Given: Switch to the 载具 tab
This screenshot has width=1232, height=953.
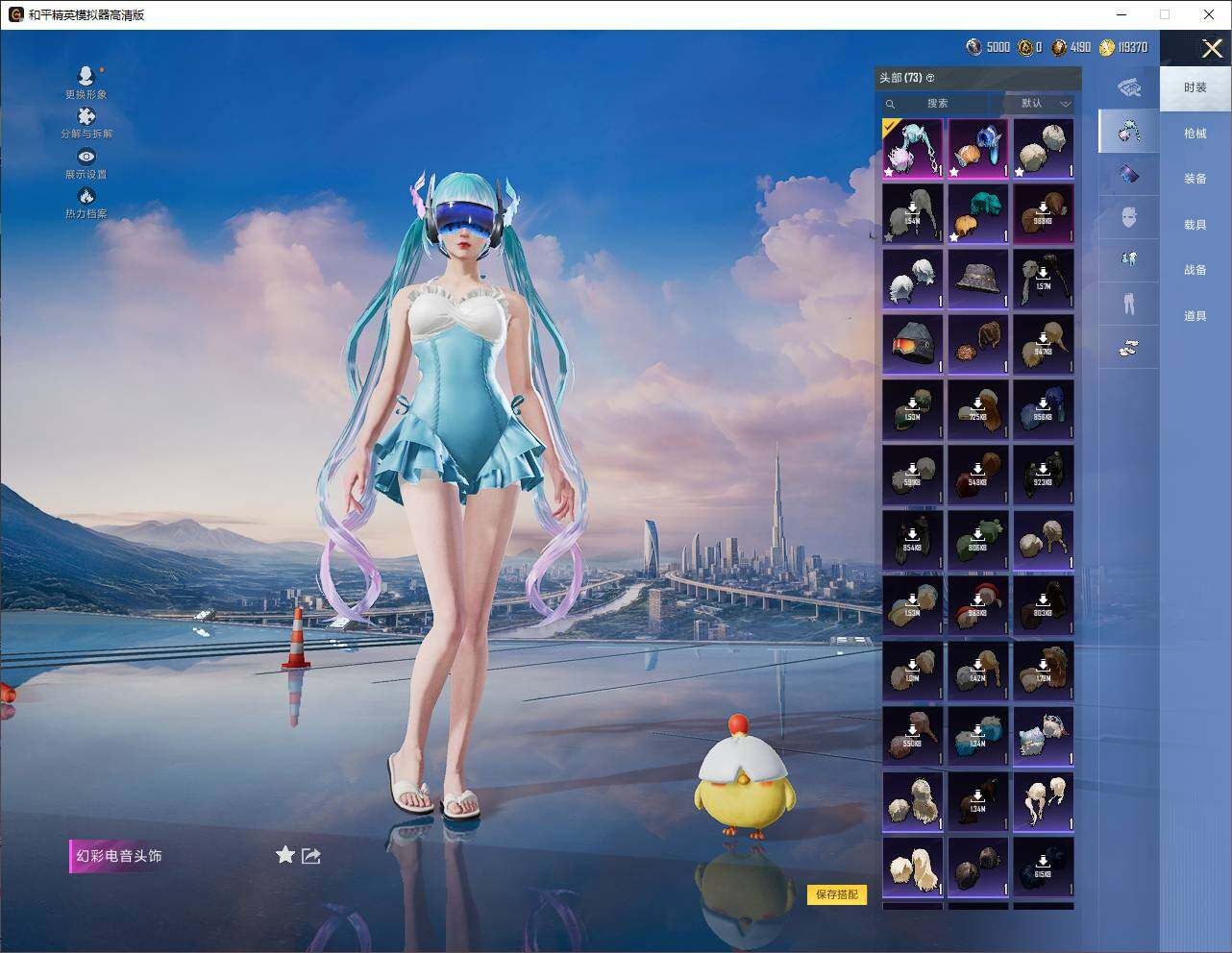Looking at the screenshot, I should (1195, 225).
